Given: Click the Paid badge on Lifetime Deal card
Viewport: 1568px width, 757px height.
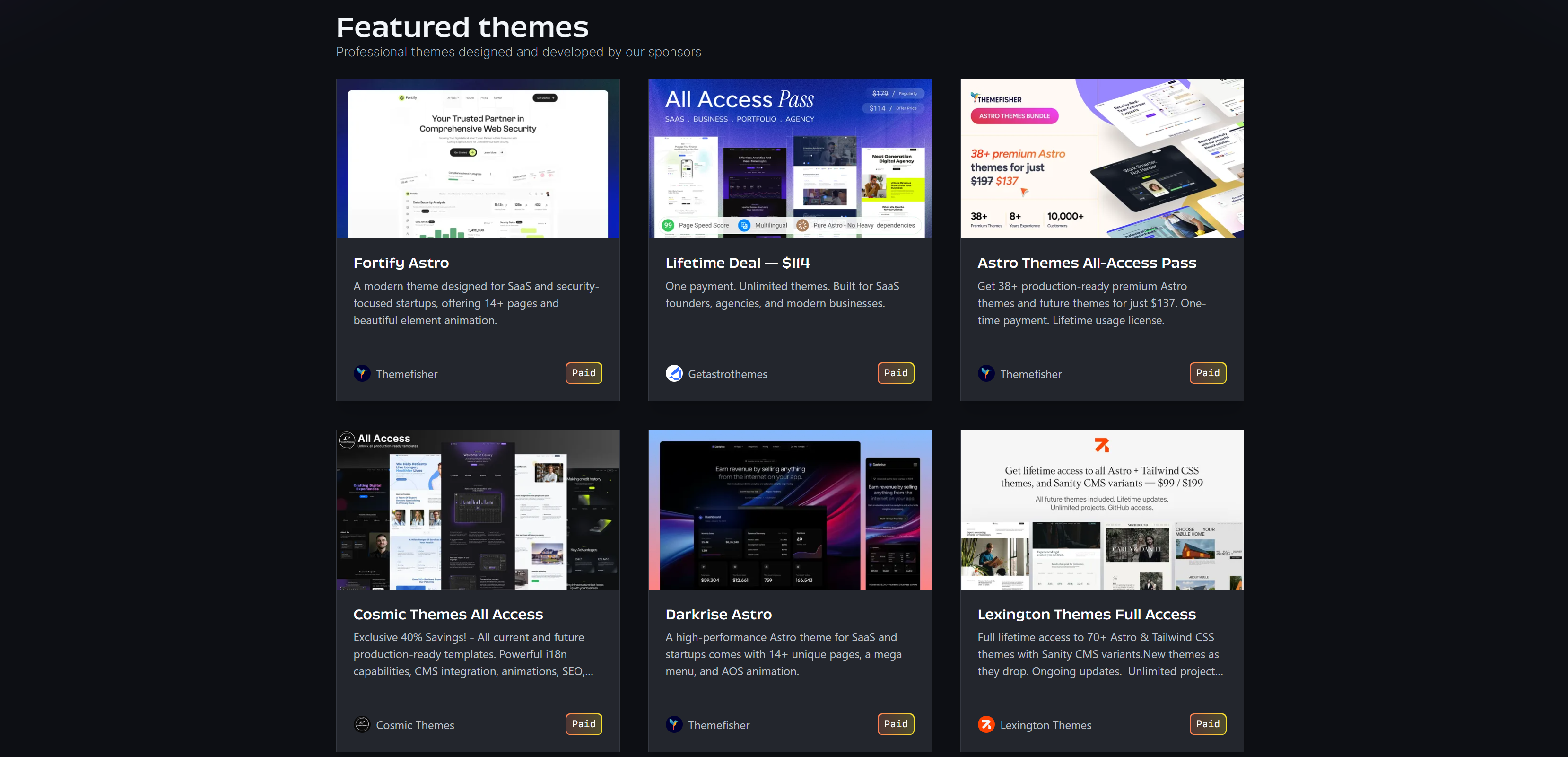Looking at the screenshot, I should tap(896, 373).
